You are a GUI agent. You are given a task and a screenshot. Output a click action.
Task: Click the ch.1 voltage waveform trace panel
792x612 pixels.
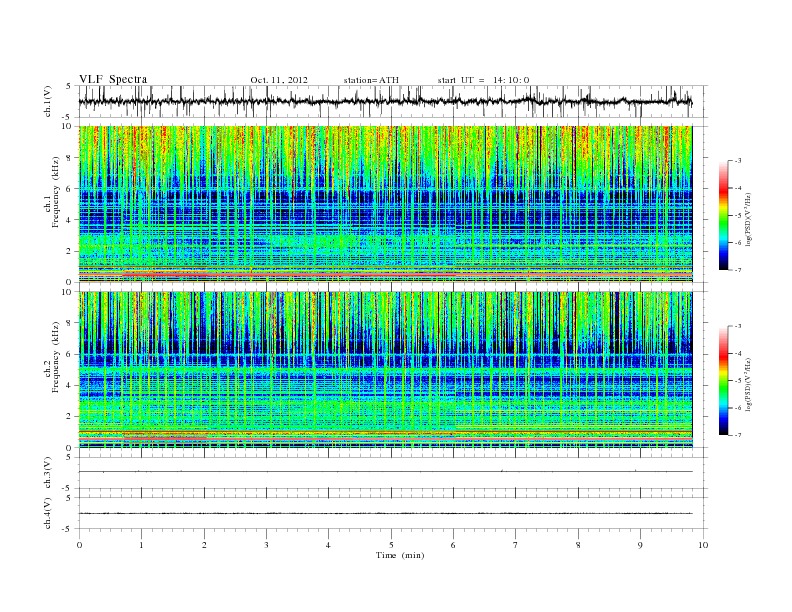(x=392, y=101)
